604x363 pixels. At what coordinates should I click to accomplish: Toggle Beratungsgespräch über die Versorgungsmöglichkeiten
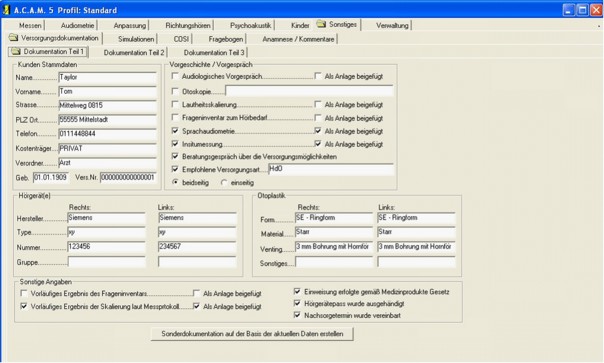(x=175, y=156)
